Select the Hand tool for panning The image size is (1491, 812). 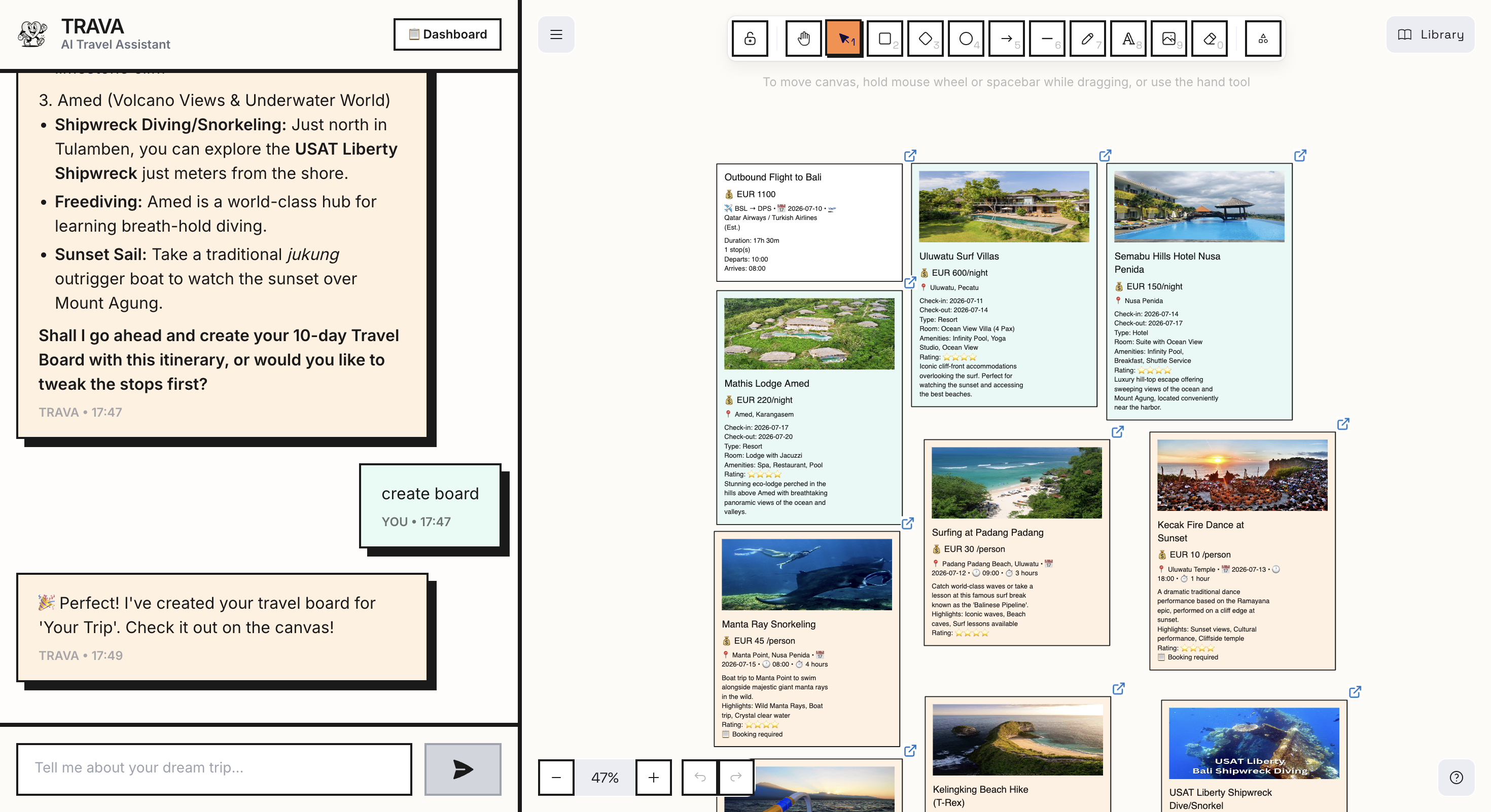pos(803,38)
